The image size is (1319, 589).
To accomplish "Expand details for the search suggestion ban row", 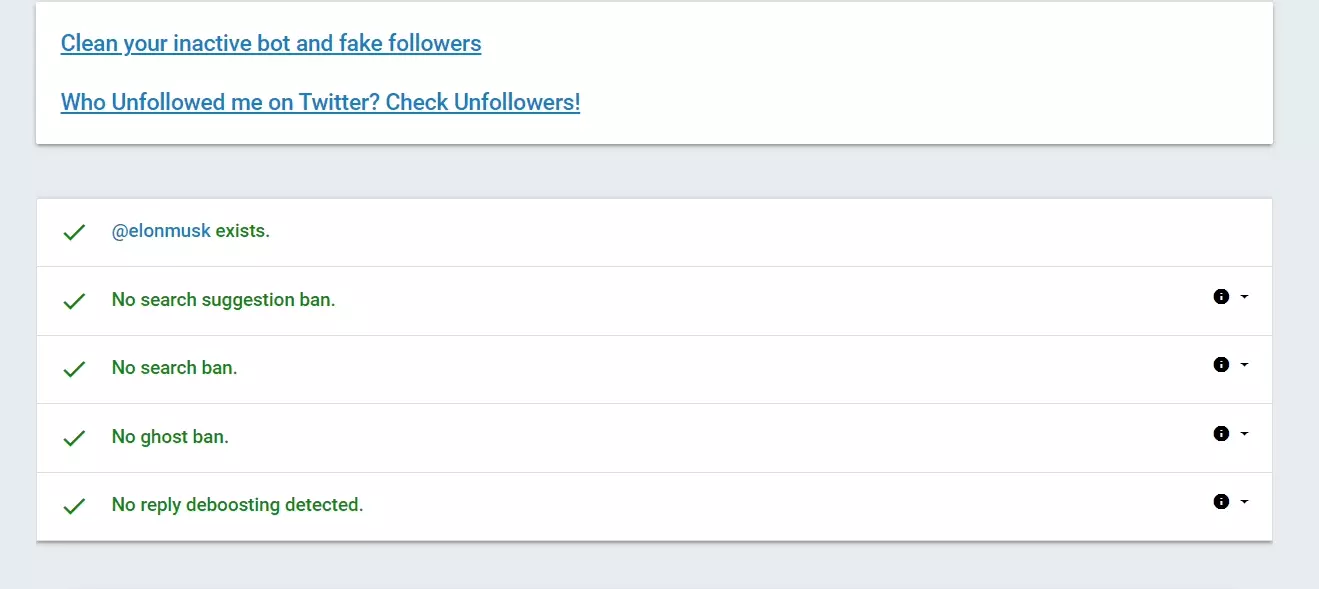I will (1243, 296).
